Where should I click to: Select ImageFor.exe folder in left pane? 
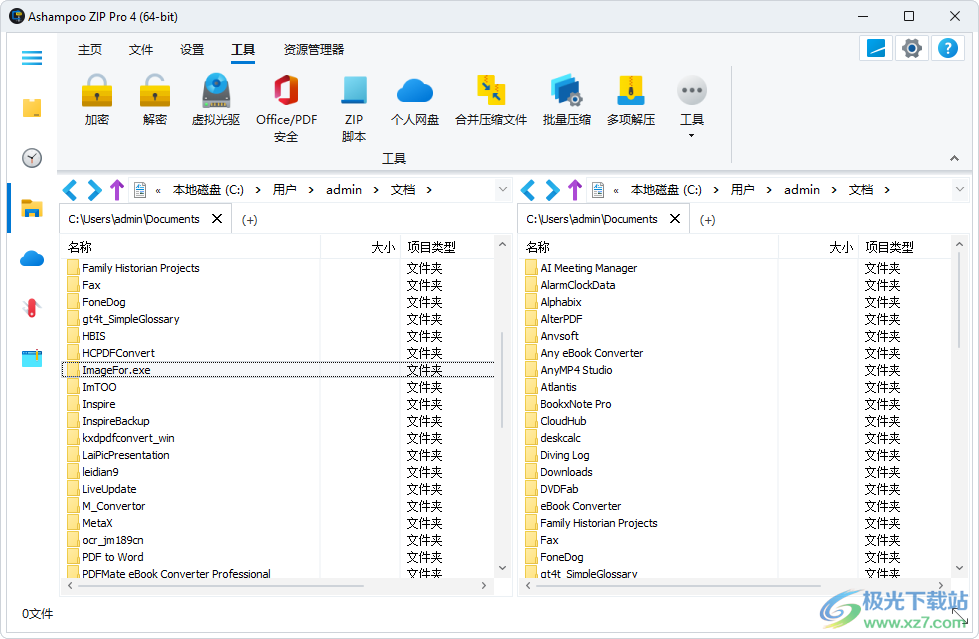coord(278,370)
